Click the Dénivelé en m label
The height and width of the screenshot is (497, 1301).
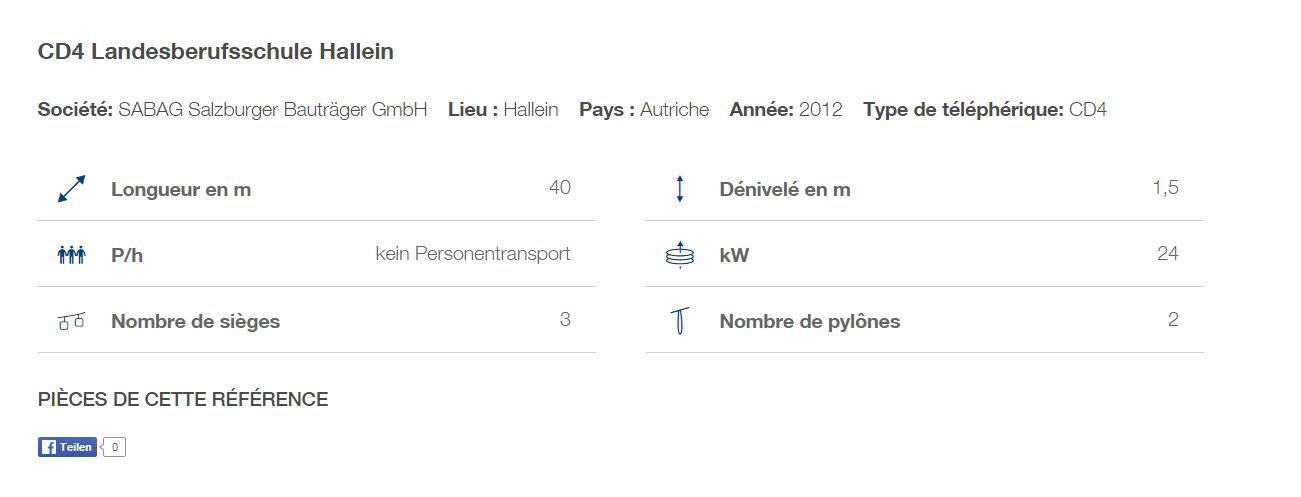coord(785,189)
